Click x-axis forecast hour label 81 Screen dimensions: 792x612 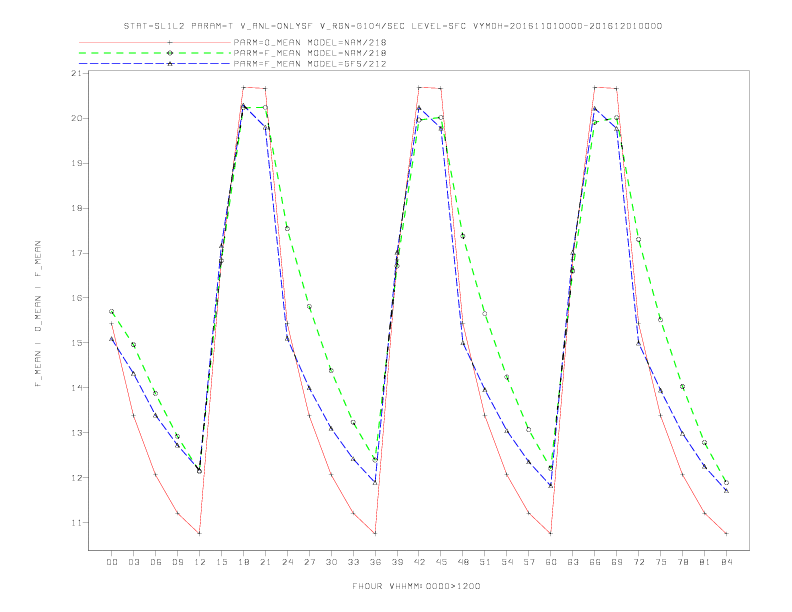click(x=705, y=562)
